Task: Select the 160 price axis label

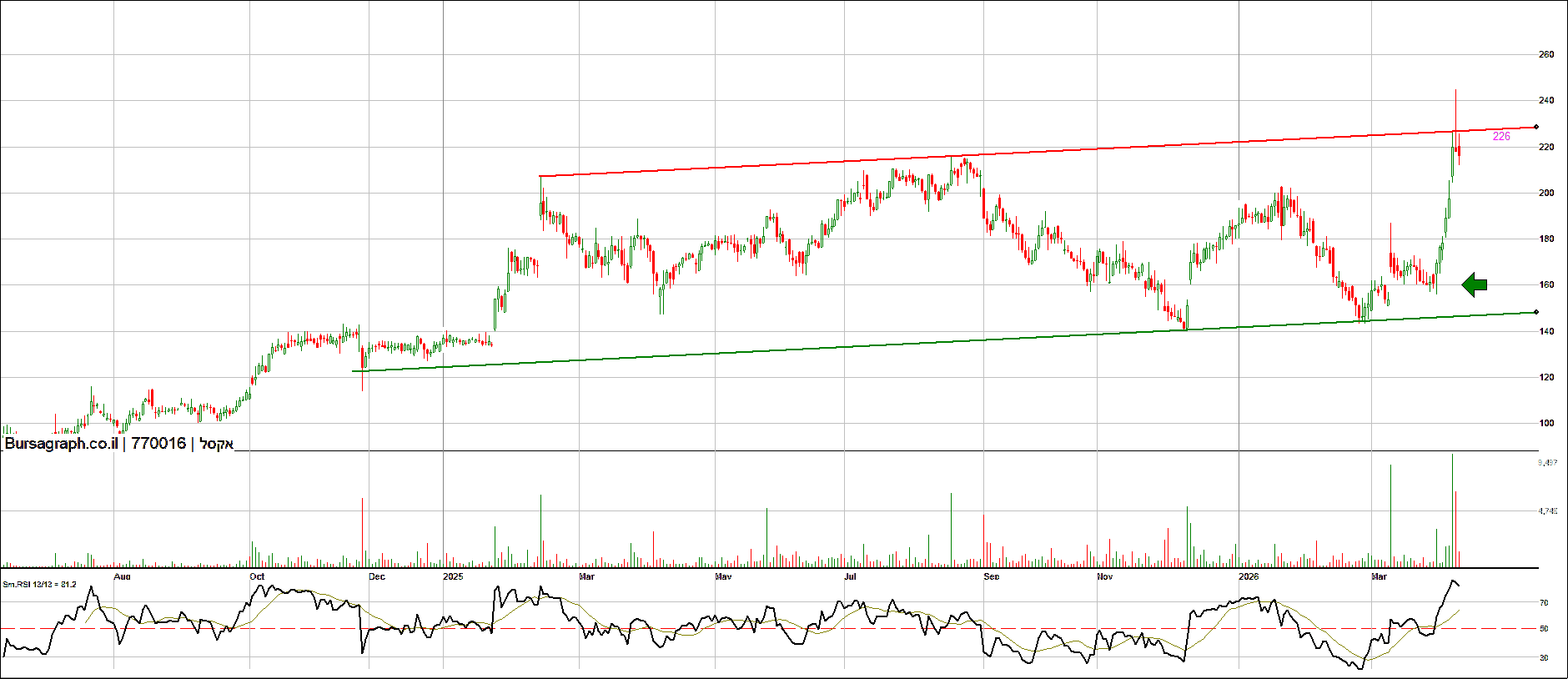Action: (1546, 285)
